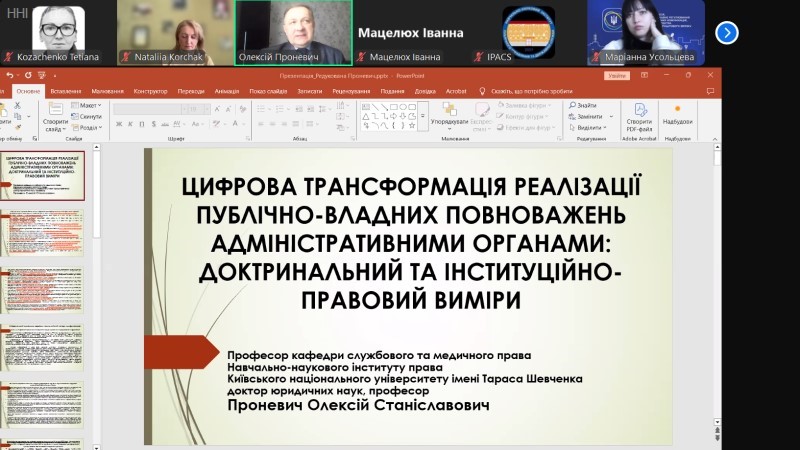Toggle text Shadow (S) formatting
Image resolution: width=800 pixels, height=450 pixels.
[x=154, y=124]
